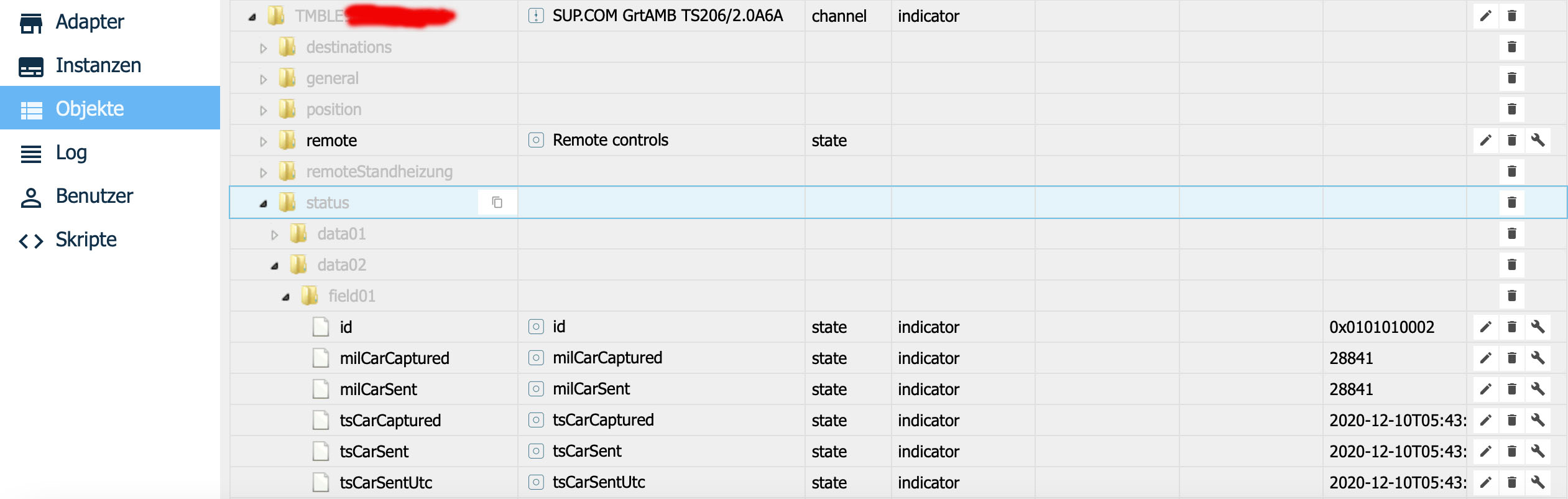Delete the remoteStandheizung folder via trash icon
1568x499 pixels.
pos(1511,171)
